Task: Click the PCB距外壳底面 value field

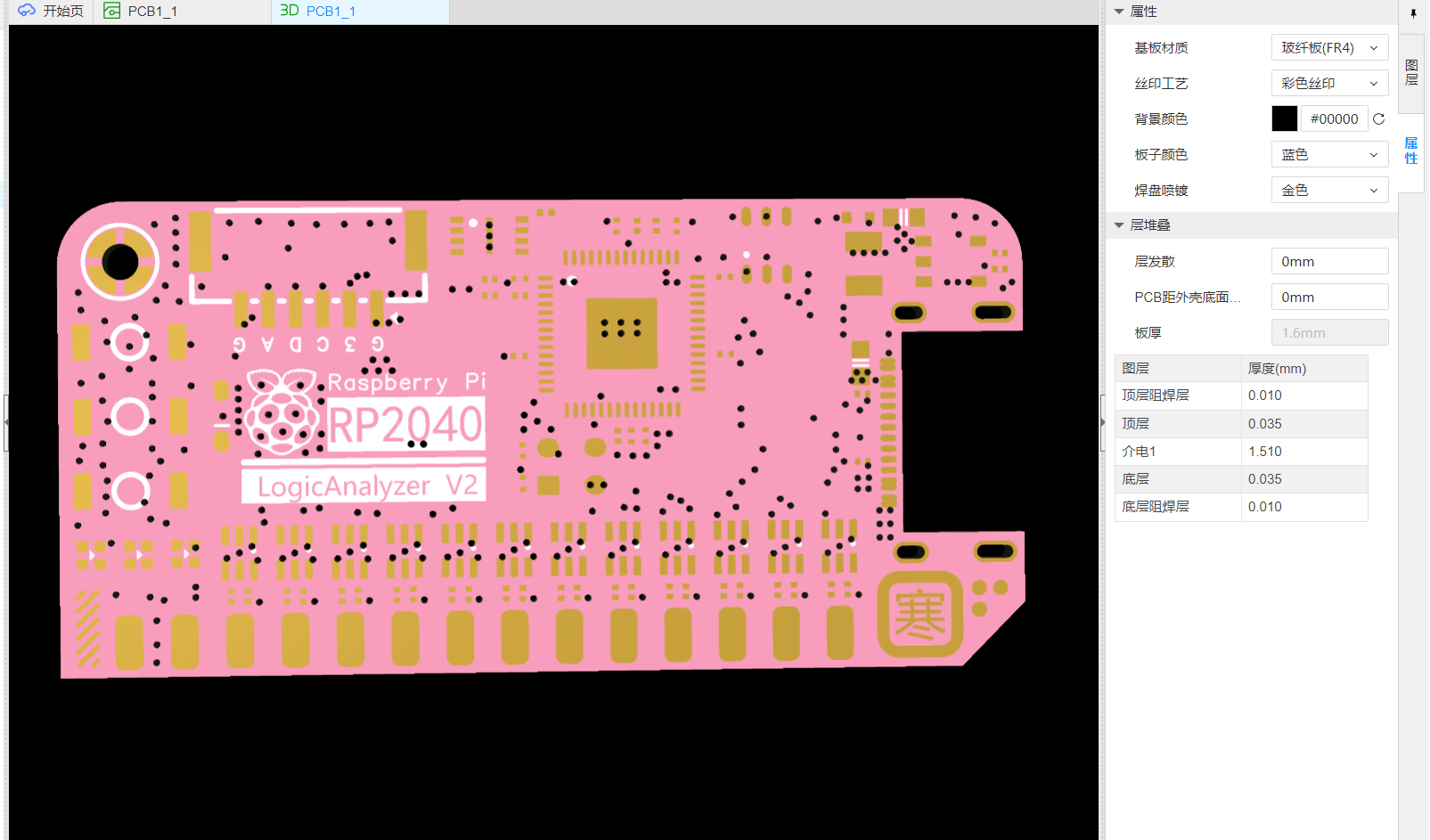Action: (1328, 298)
